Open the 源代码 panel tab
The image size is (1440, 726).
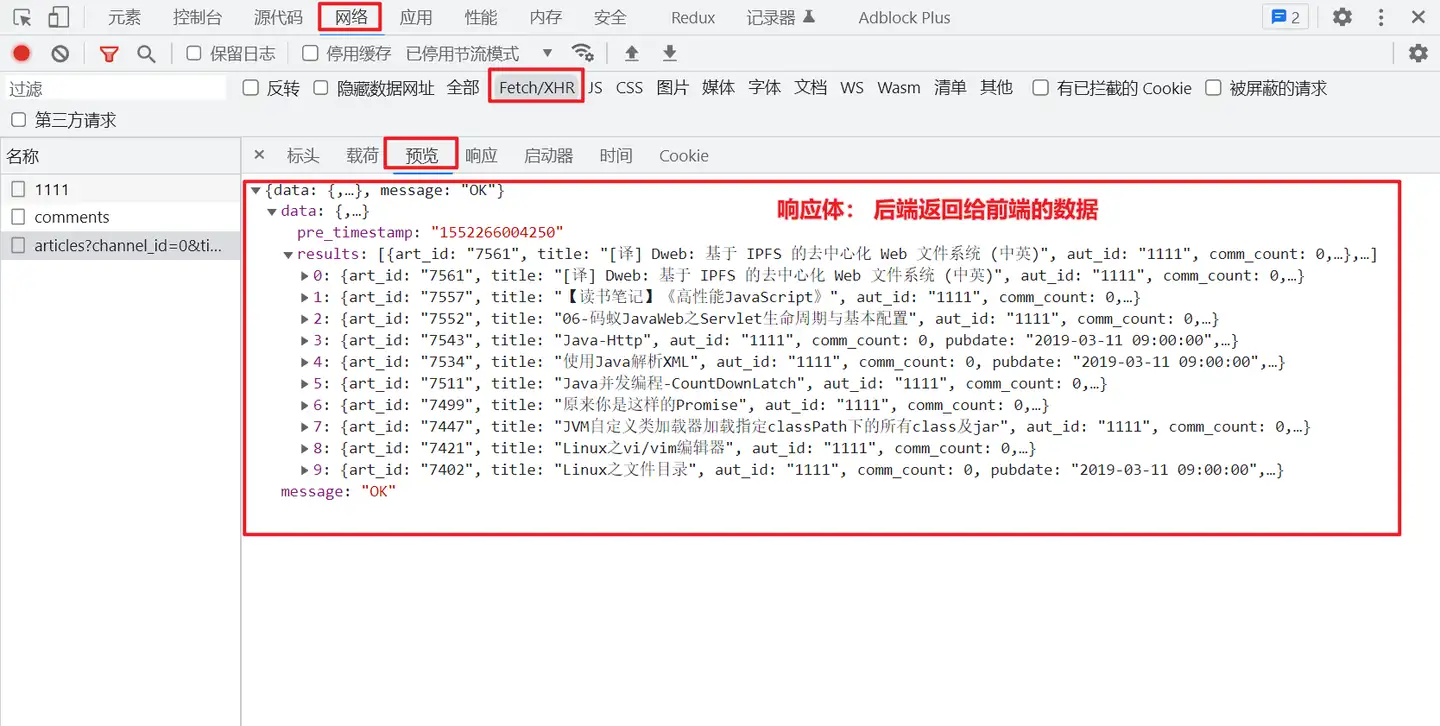pos(278,17)
